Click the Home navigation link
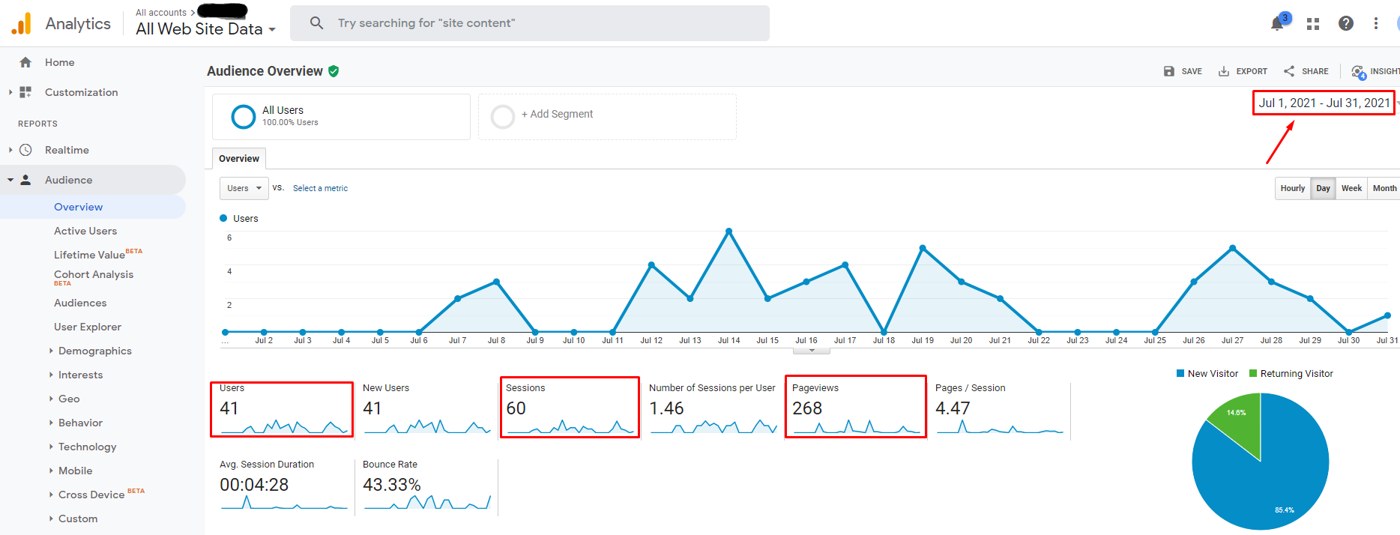1400x535 pixels. (60, 62)
